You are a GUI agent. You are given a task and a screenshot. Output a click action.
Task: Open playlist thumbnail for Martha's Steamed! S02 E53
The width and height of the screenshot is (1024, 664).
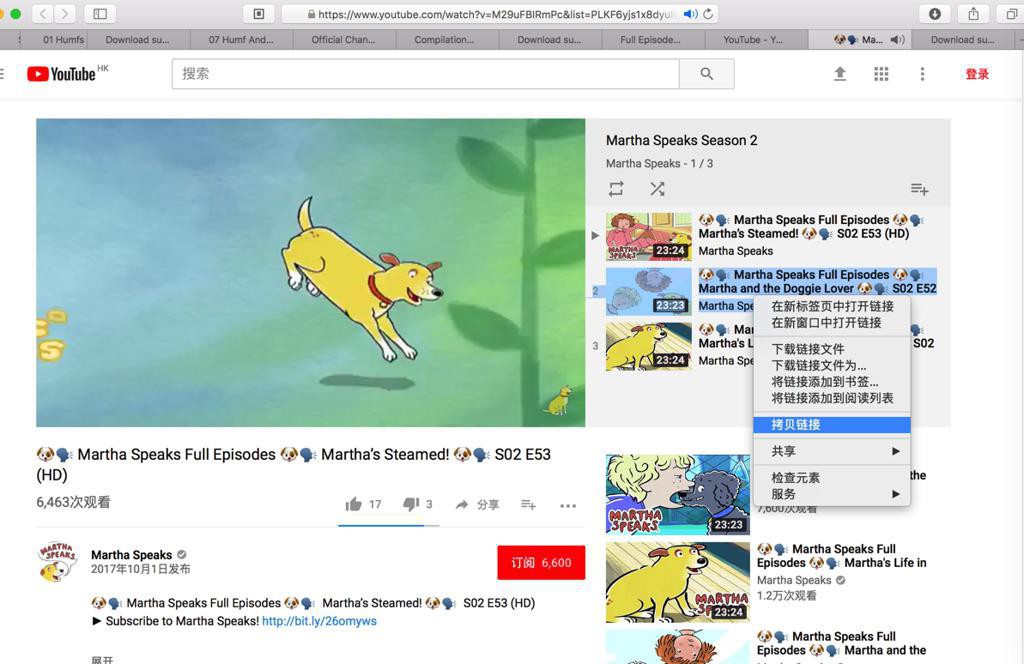coord(648,236)
